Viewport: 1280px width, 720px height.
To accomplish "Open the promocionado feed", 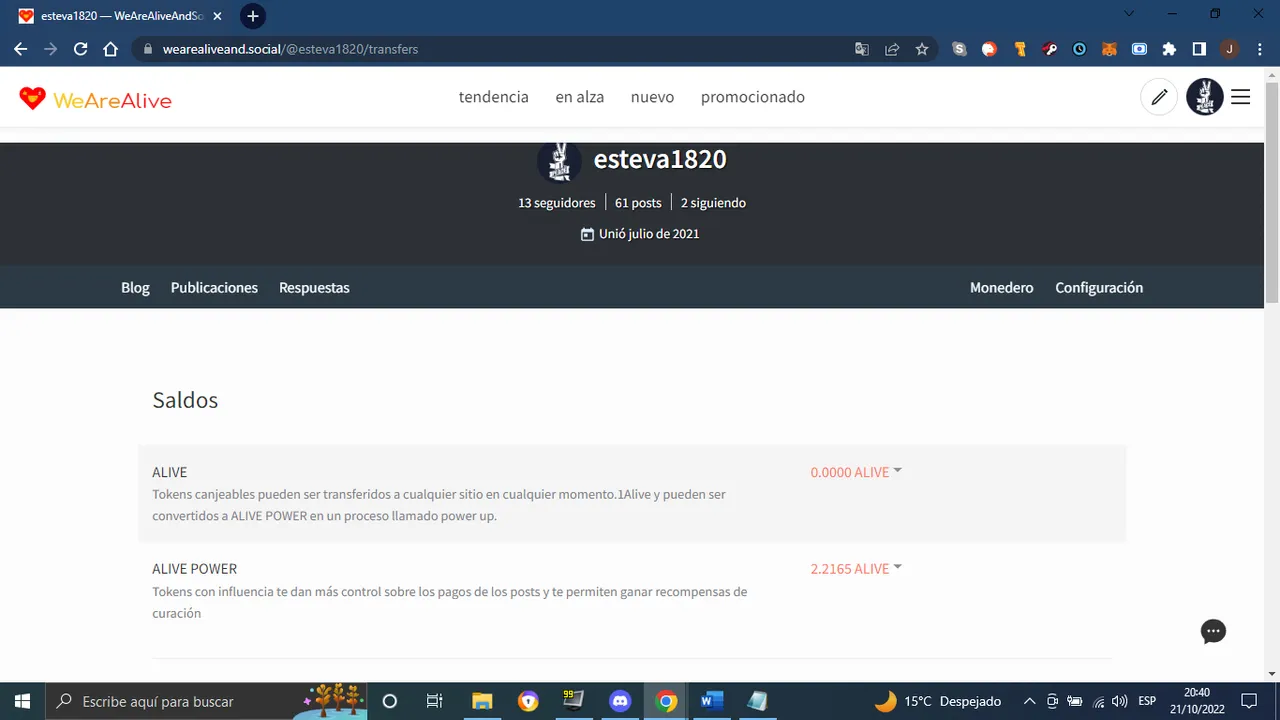I will coord(753,97).
